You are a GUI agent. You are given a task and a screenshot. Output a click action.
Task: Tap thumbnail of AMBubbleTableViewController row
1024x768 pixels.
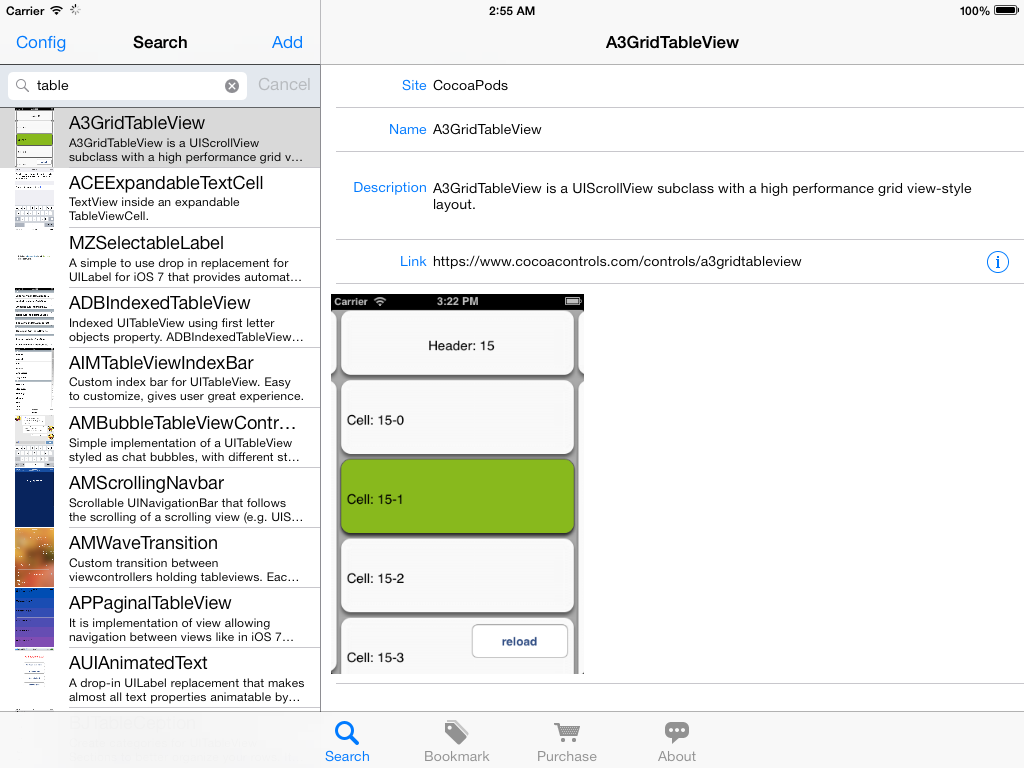[35, 438]
